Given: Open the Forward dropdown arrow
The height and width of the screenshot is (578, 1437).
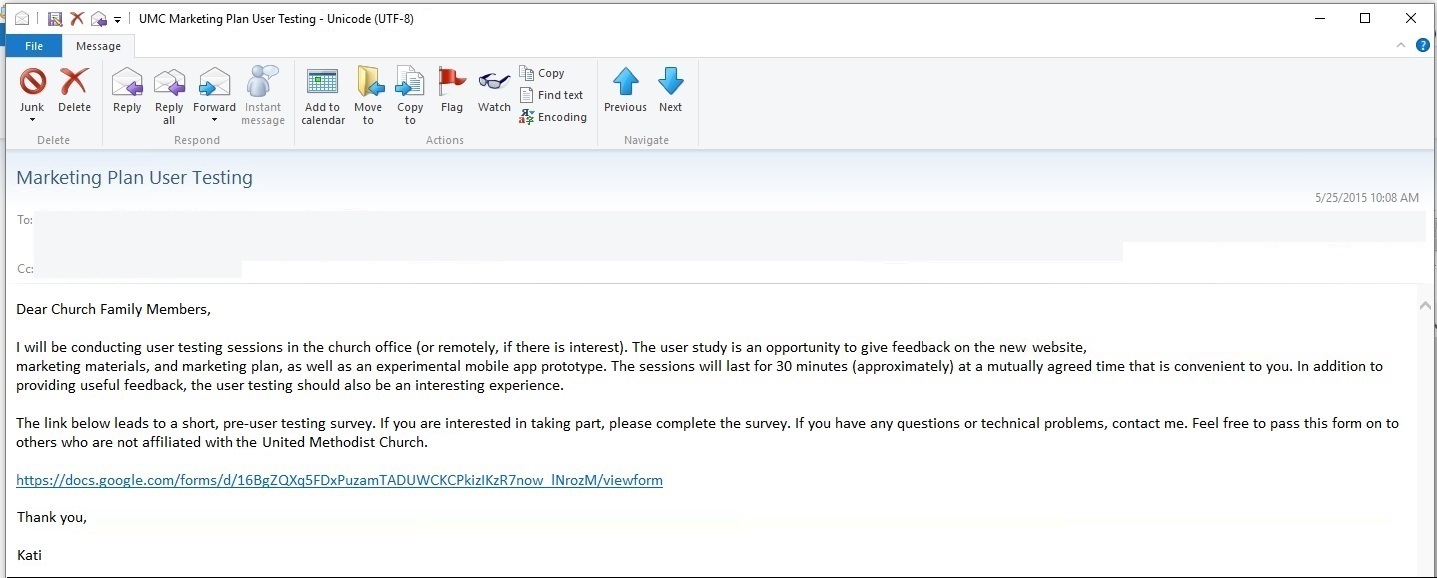Looking at the screenshot, I should (214, 121).
